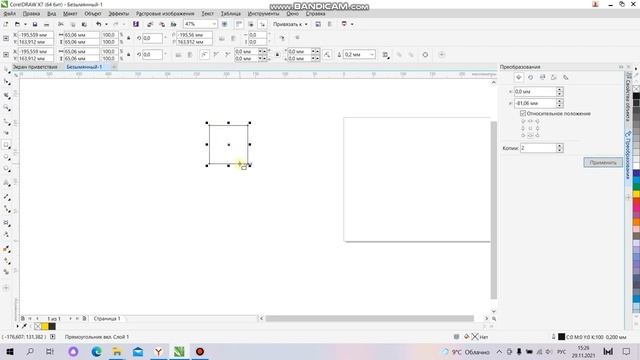The image size is (640, 360).
Task: Expand the Undo history dropdown arrow
Action: point(106,24)
